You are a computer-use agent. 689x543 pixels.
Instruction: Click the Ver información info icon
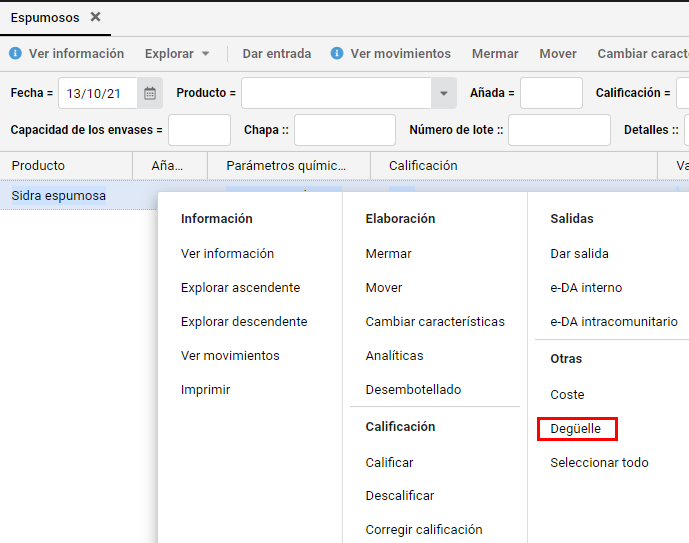point(15,53)
